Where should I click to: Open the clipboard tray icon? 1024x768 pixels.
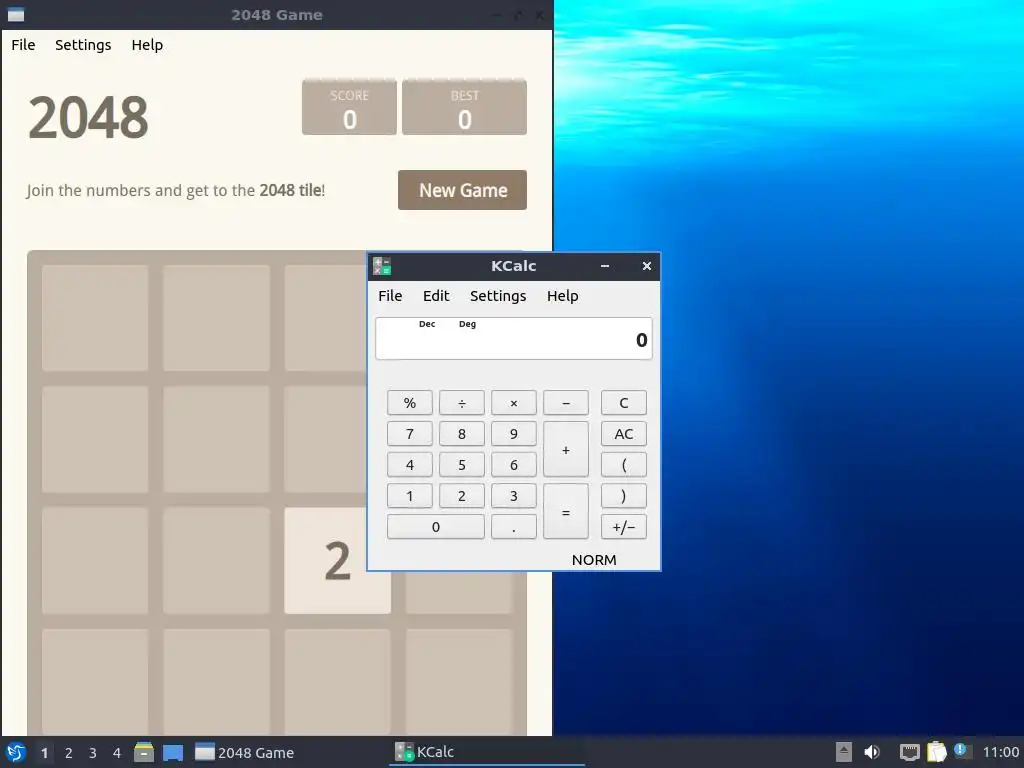pos(936,752)
